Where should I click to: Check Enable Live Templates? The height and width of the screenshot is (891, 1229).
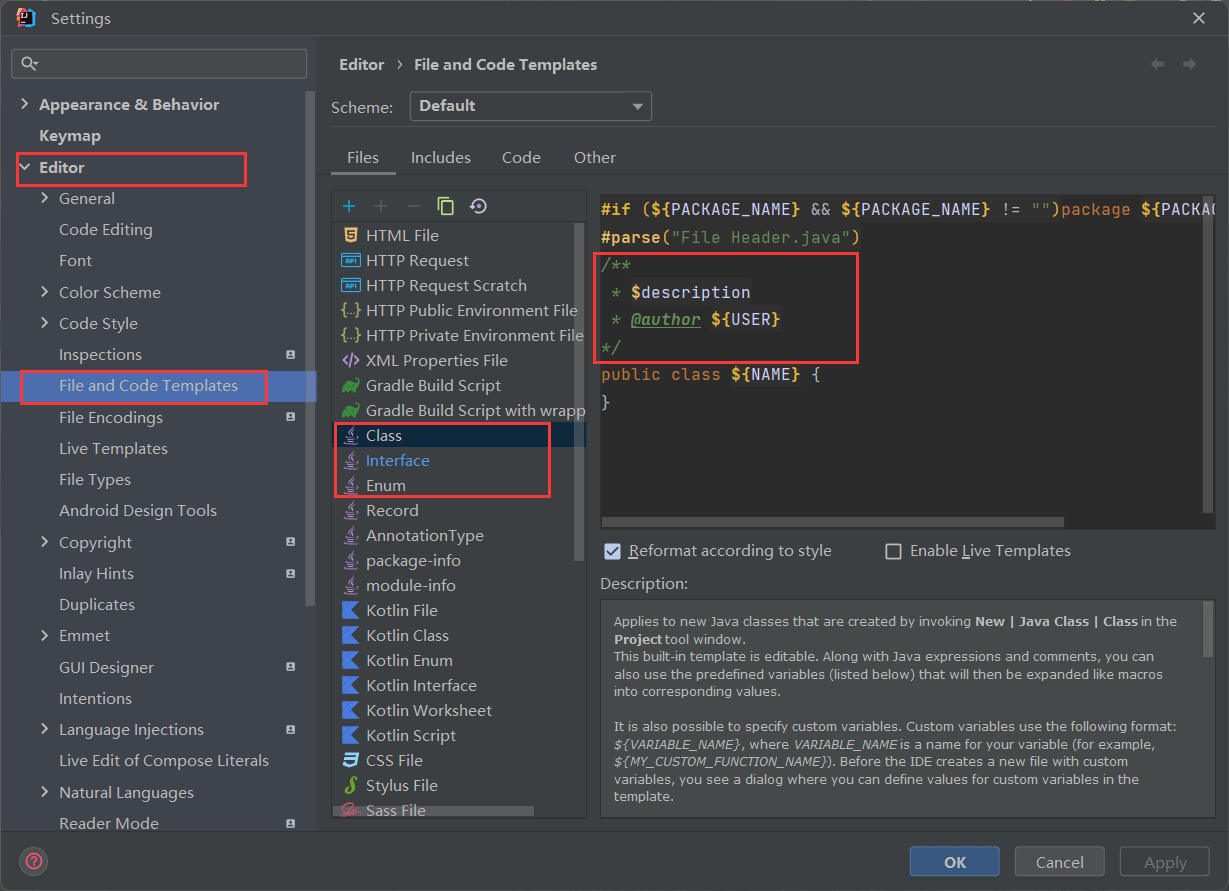click(893, 551)
